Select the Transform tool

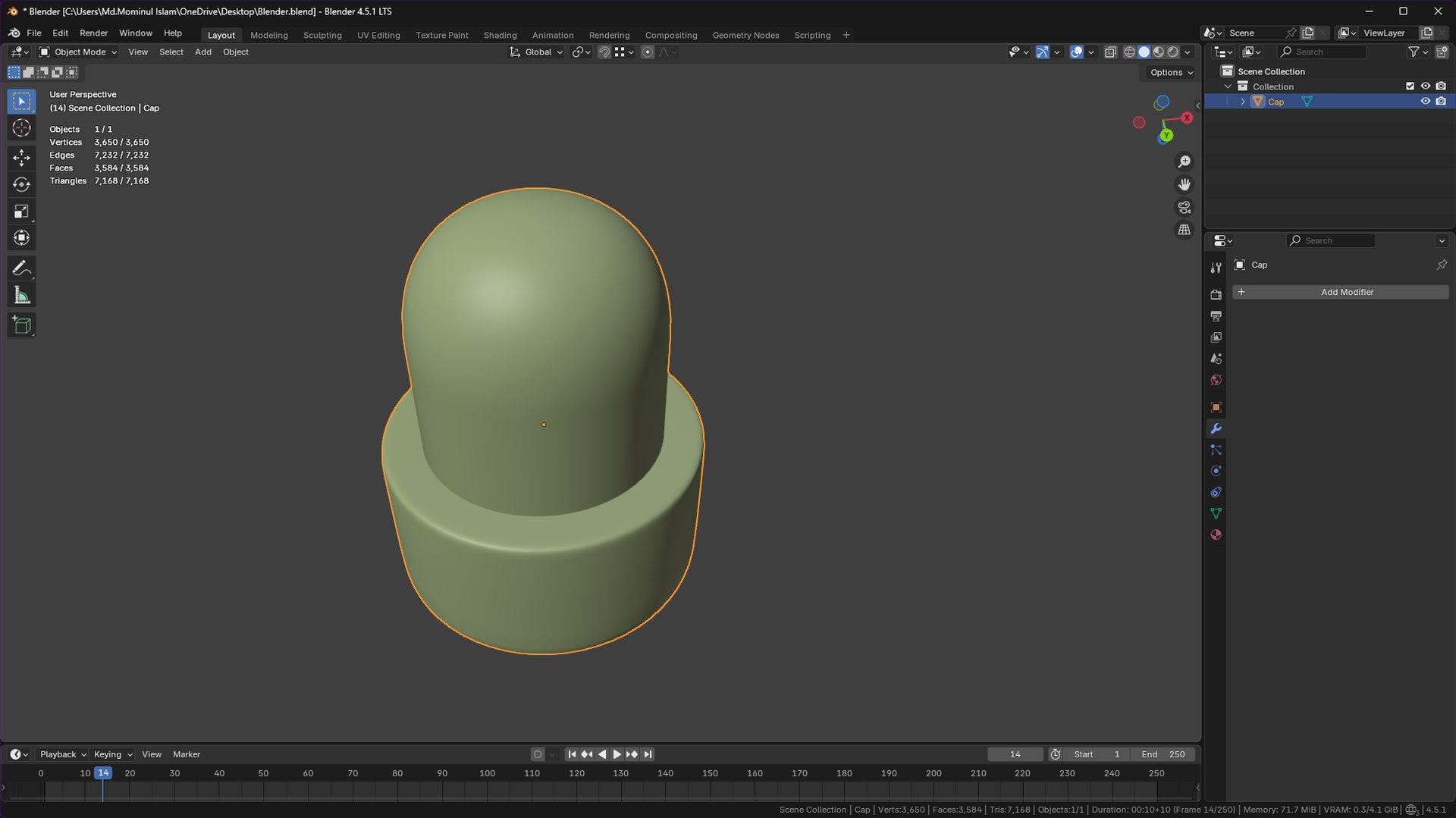[x=21, y=237]
